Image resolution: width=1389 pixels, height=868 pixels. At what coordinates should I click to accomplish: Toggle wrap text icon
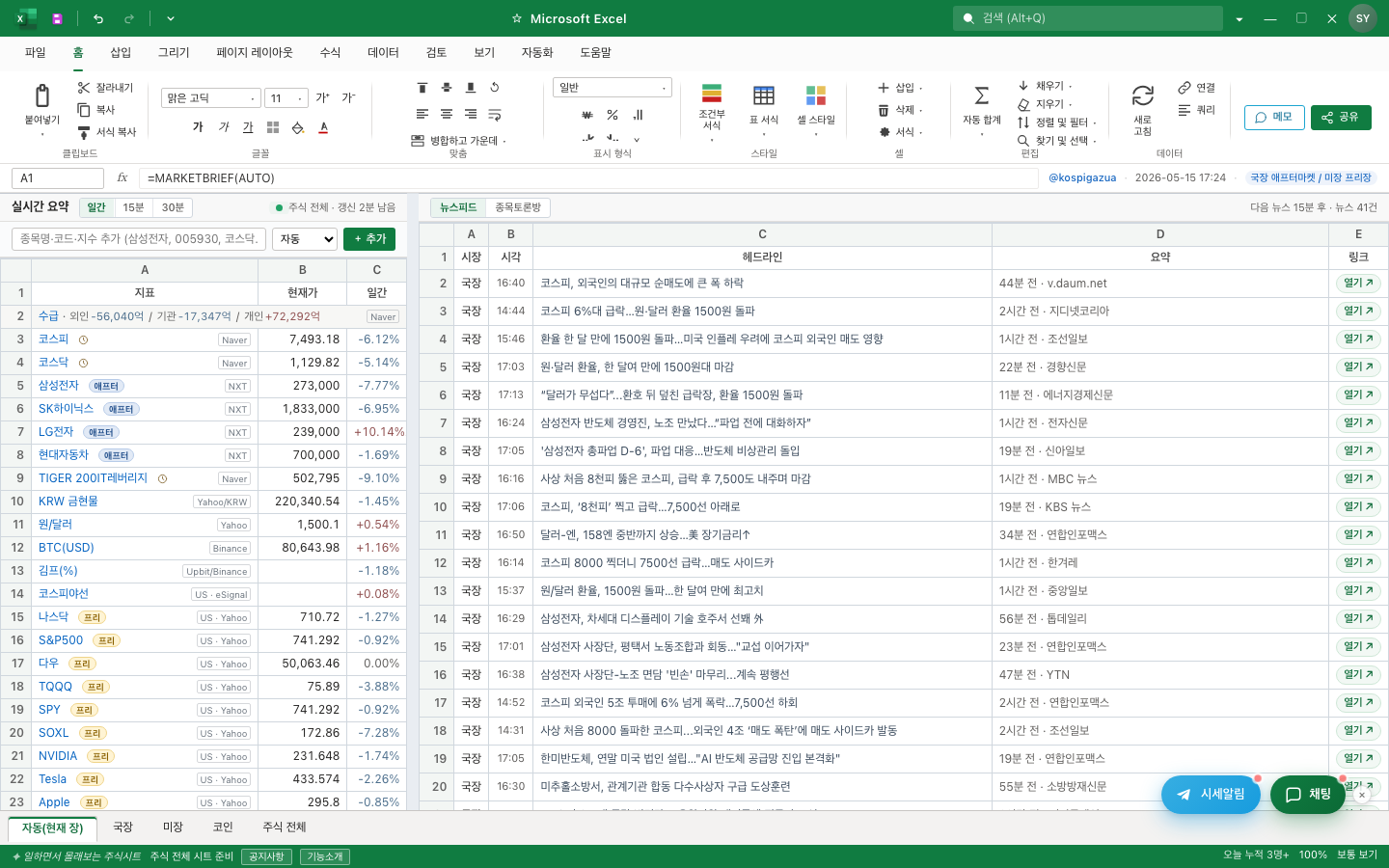pos(495,114)
